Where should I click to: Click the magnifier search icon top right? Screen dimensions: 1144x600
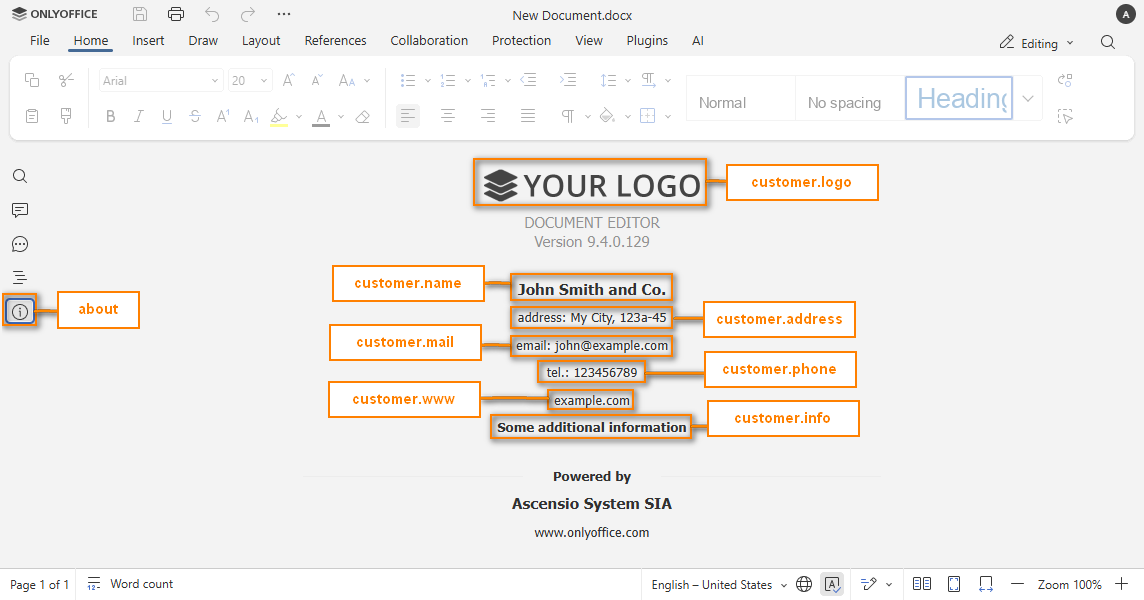coord(1108,42)
